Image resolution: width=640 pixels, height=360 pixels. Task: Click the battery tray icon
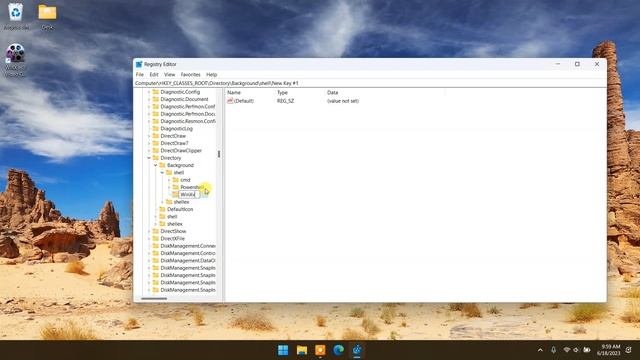point(587,350)
